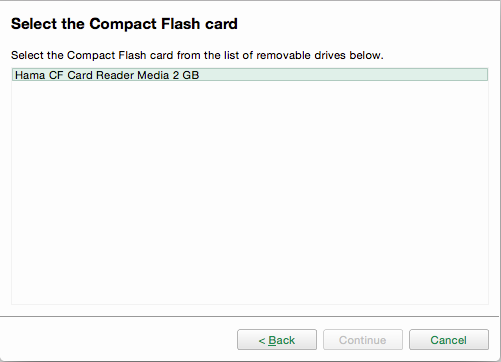This screenshot has height=362, width=501.
Task: Click right end of highlighted drive row
Action: coord(467,75)
